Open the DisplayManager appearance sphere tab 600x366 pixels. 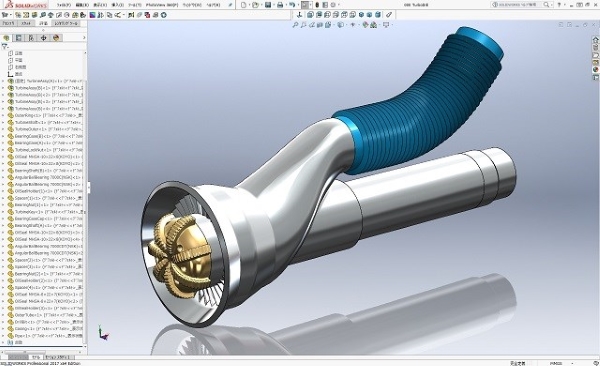click(x=56, y=38)
